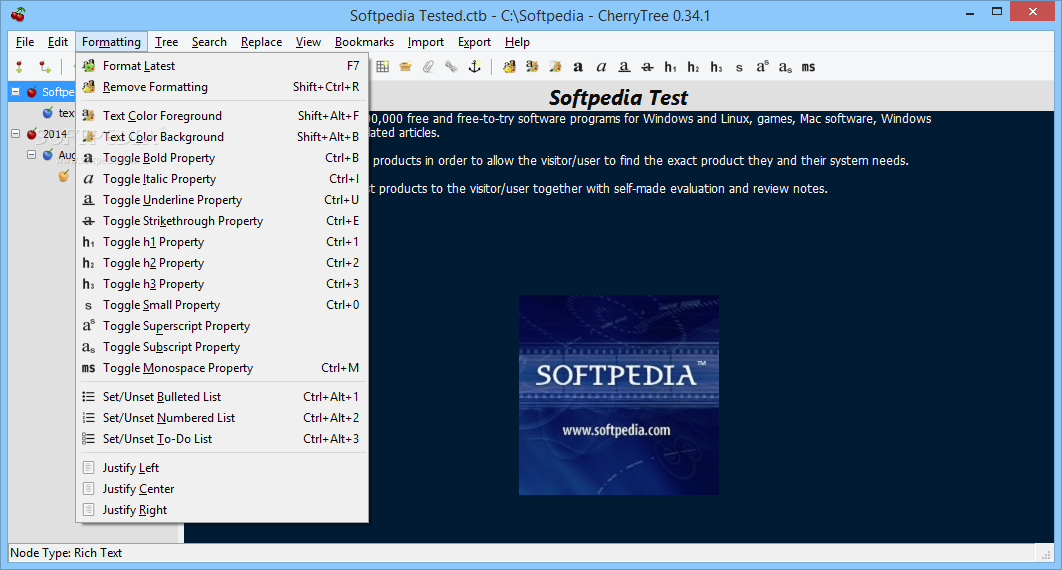Toggle italic using toolbar icon

tap(601, 66)
